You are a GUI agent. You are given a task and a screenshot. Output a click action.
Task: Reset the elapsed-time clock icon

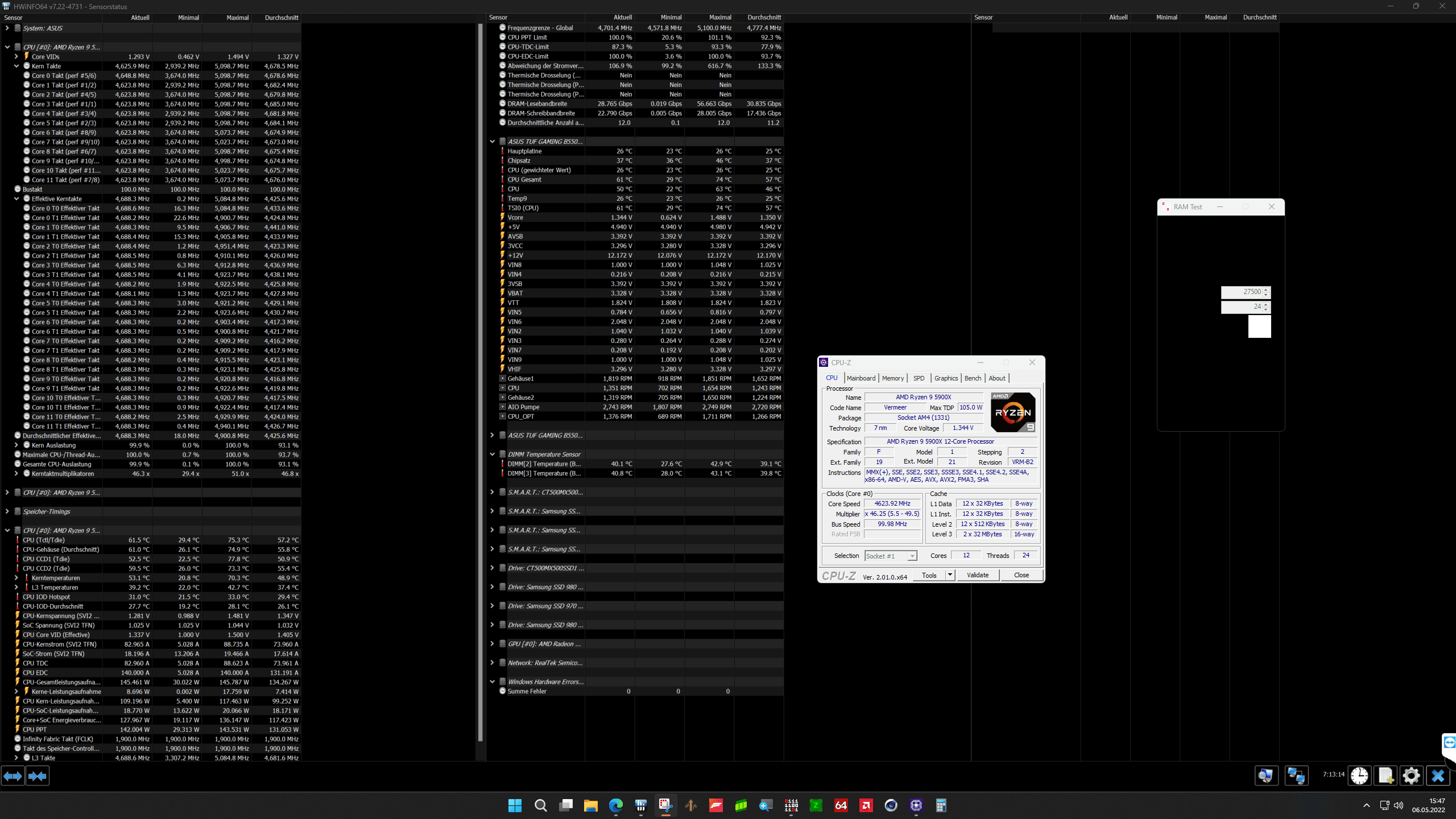pos(1360,776)
